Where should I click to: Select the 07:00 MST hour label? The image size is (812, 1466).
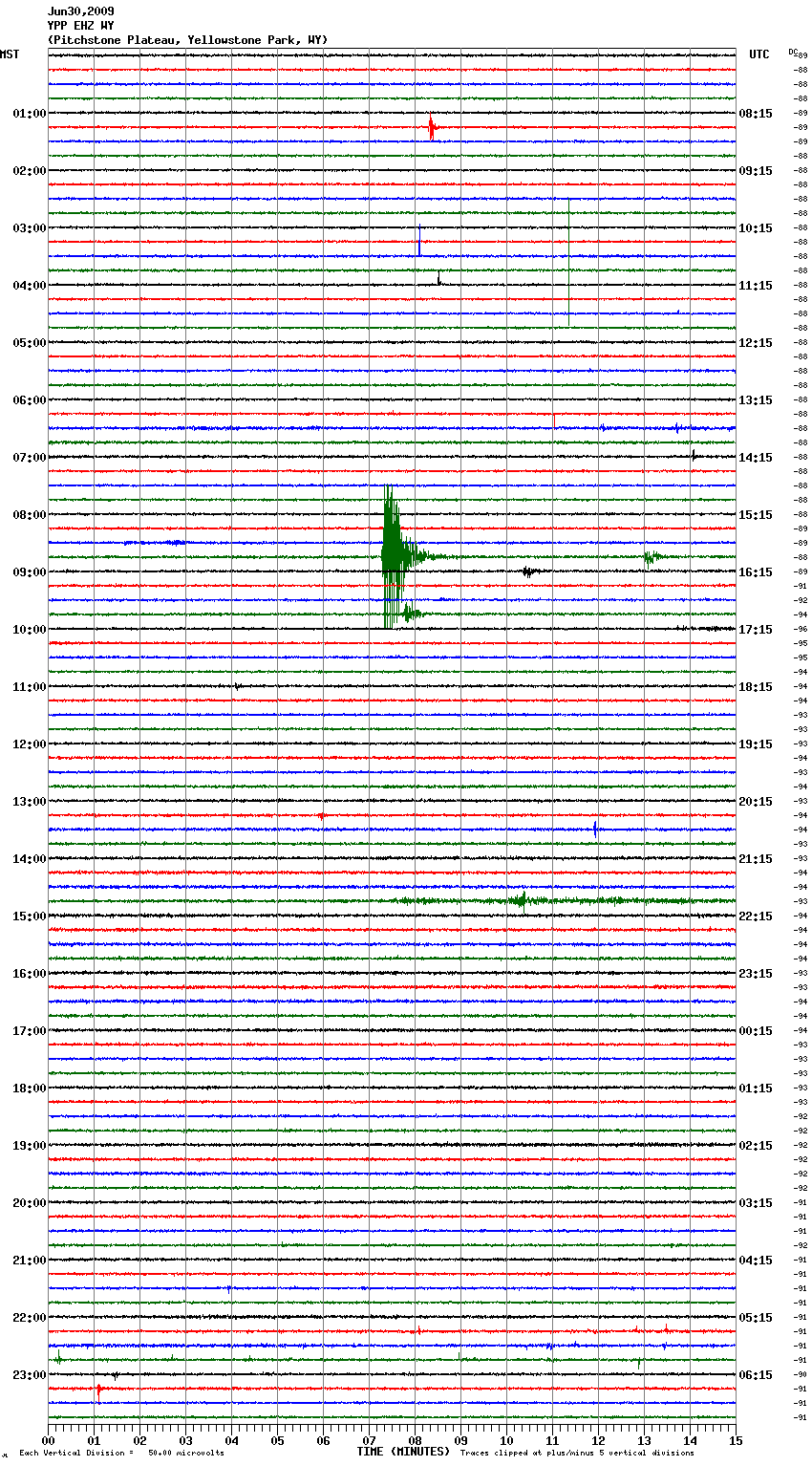(x=30, y=458)
